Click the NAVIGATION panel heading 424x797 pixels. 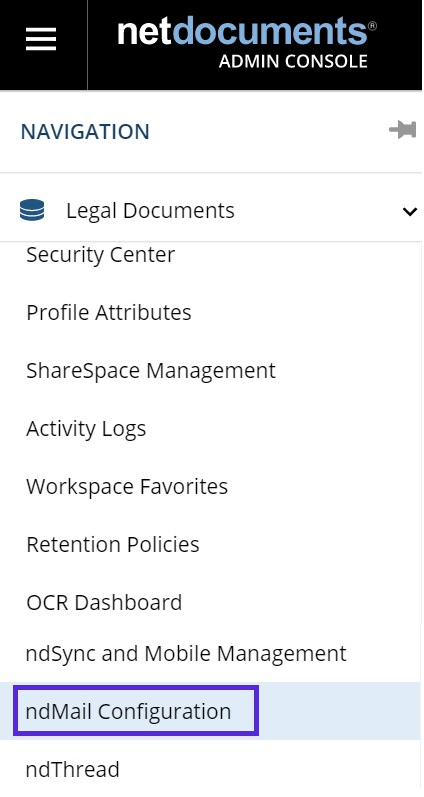(85, 132)
